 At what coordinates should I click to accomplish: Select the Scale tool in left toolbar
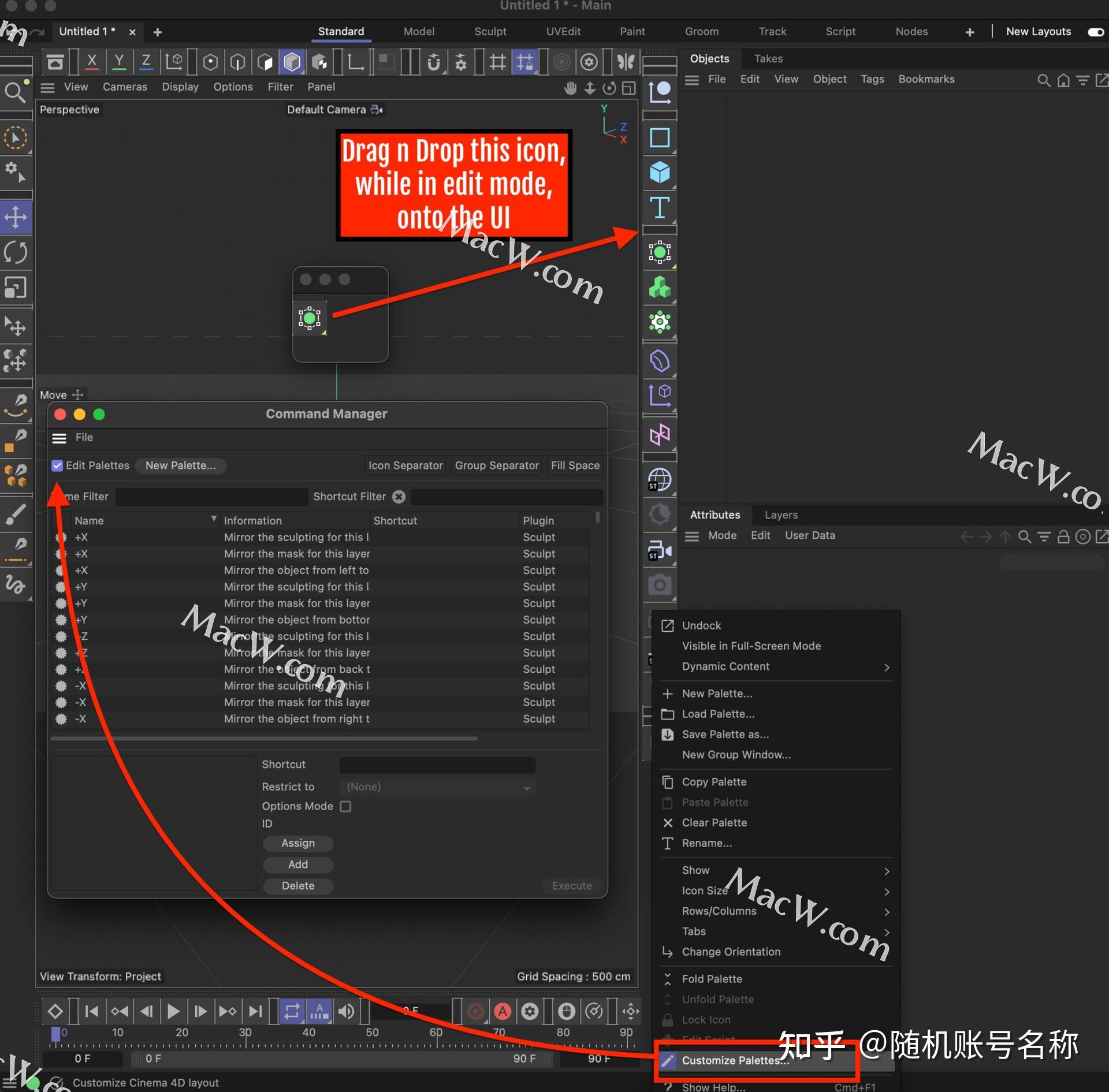coord(16,287)
